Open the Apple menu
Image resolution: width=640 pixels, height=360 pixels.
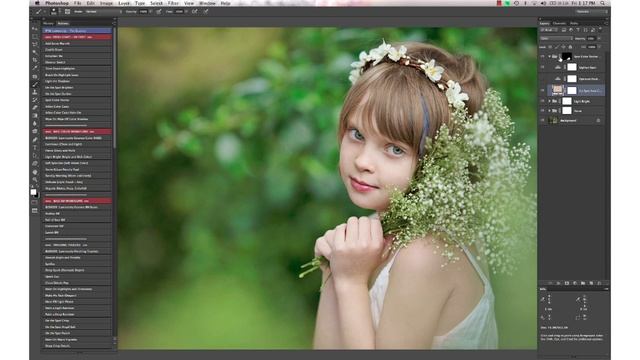click(38, 3)
